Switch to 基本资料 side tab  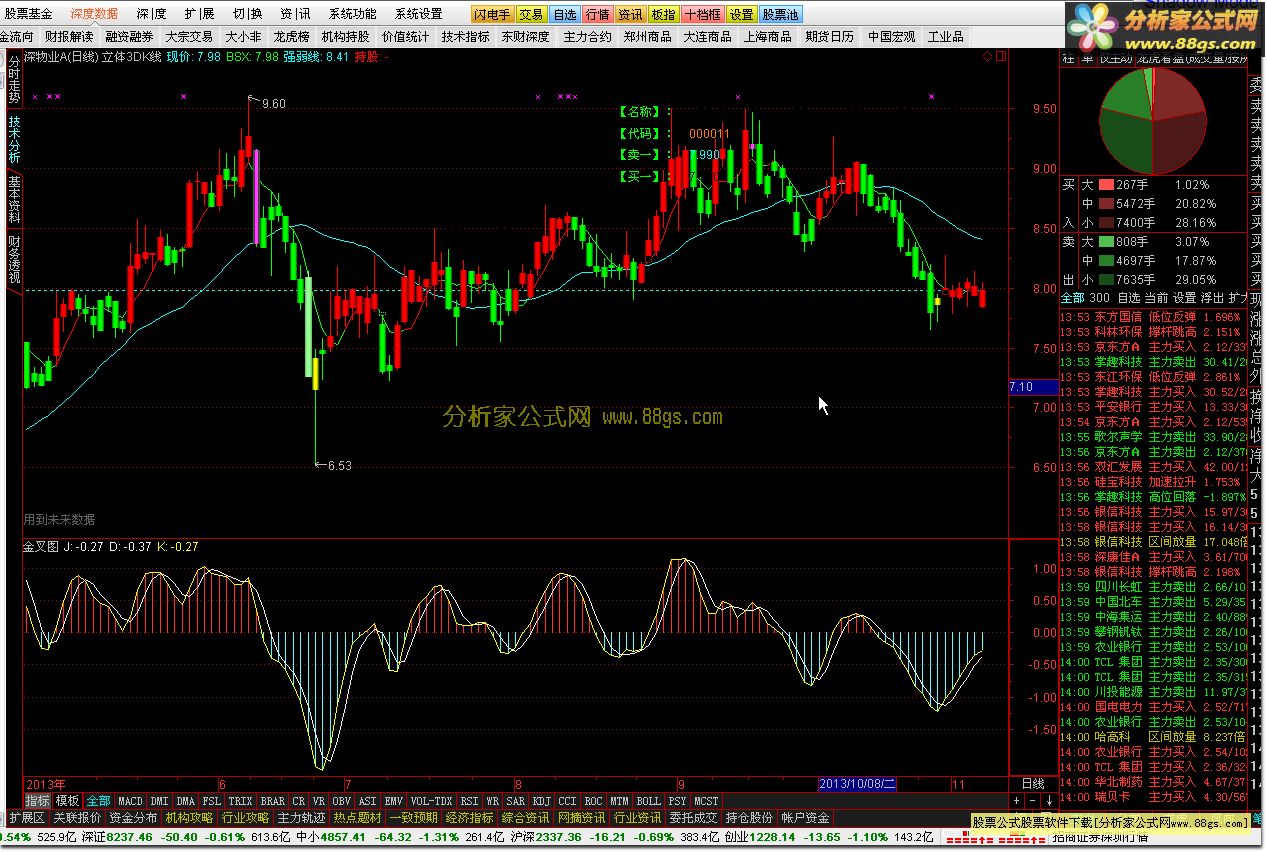[x=14, y=198]
